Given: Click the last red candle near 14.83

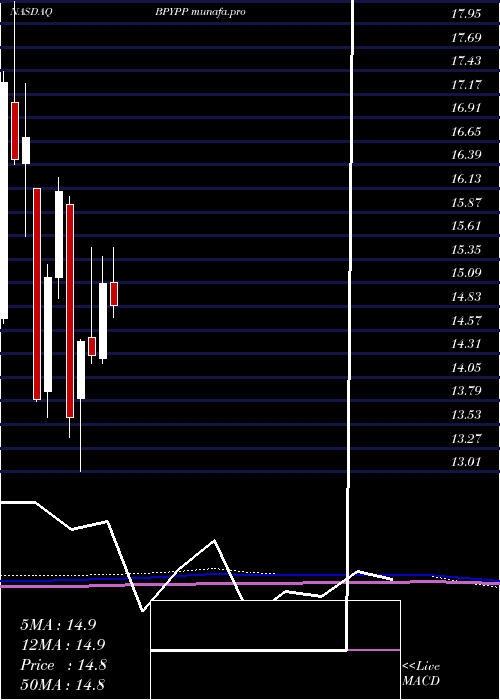Looking at the screenshot, I should (114, 294).
